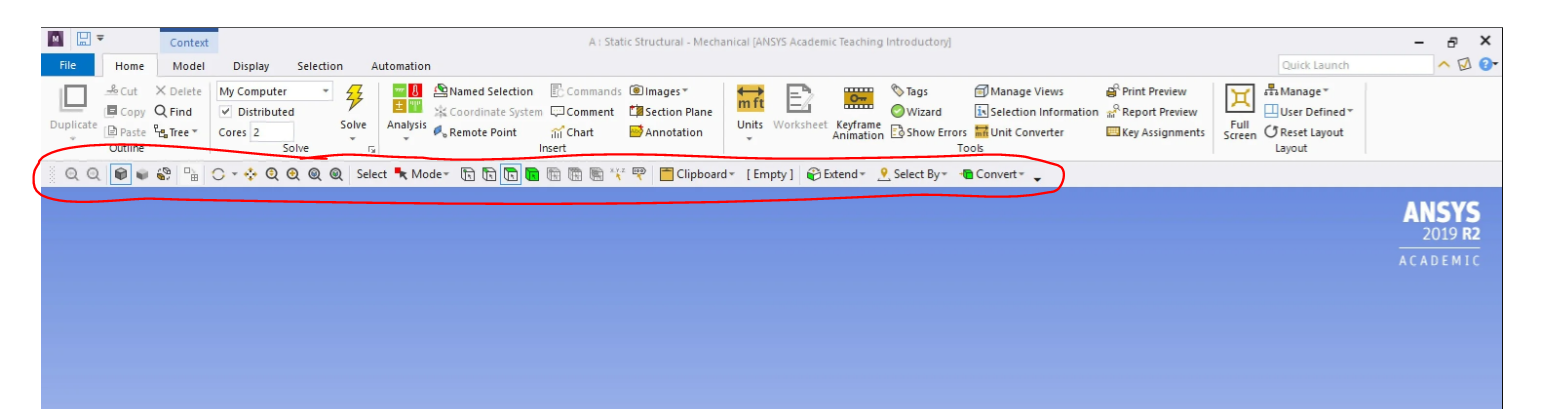Click the save icon in title bar
This screenshot has width=1542, height=409.
point(83,41)
